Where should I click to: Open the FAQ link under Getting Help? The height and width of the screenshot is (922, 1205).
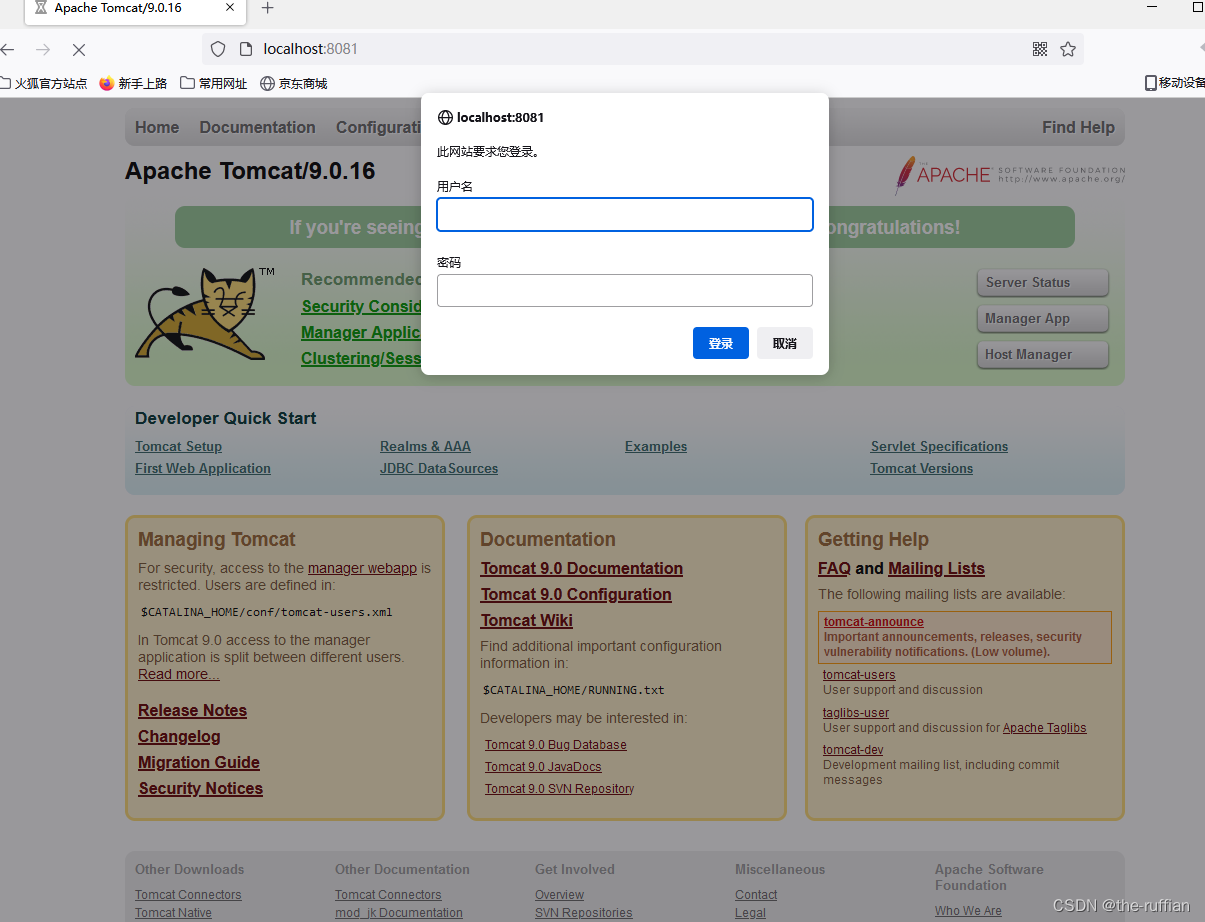[834, 568]
